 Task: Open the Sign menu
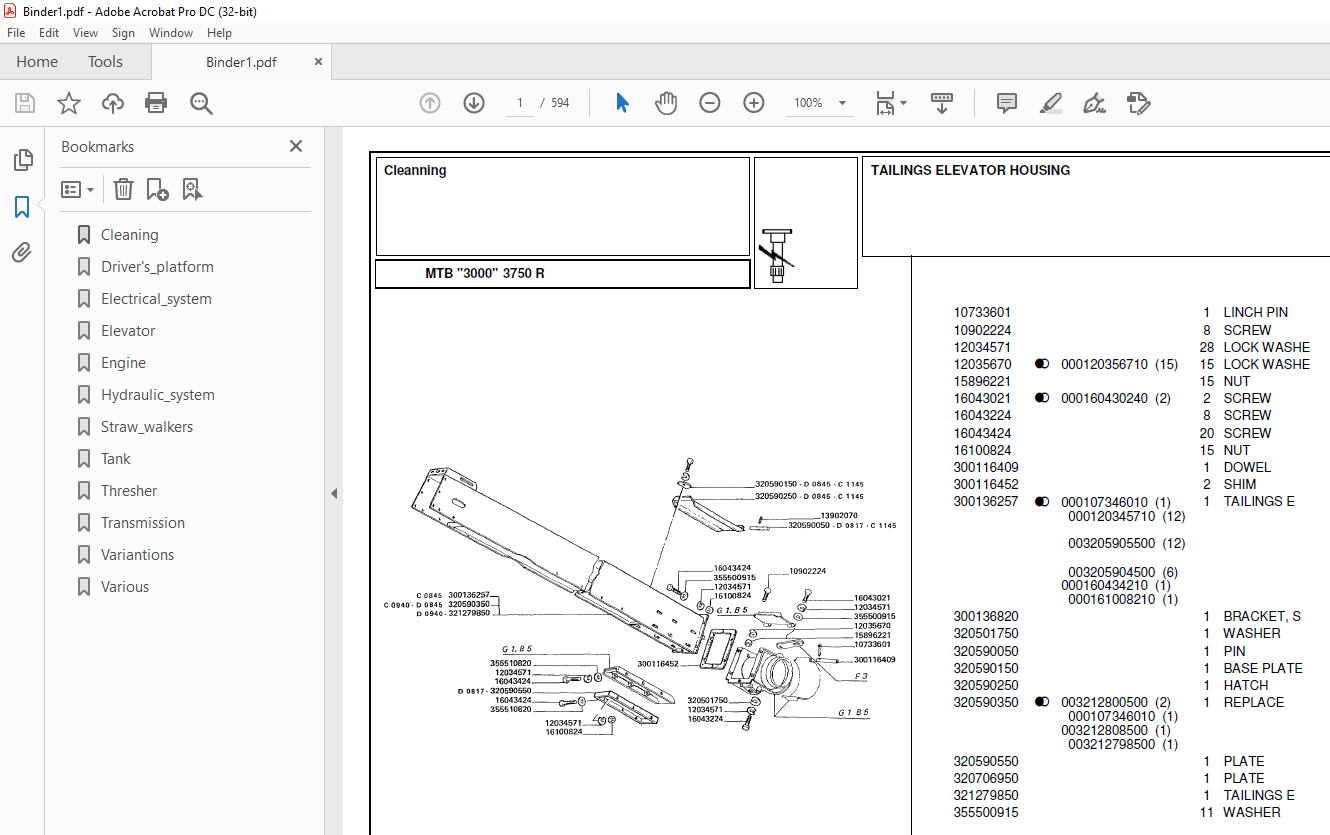pos(123,33)
